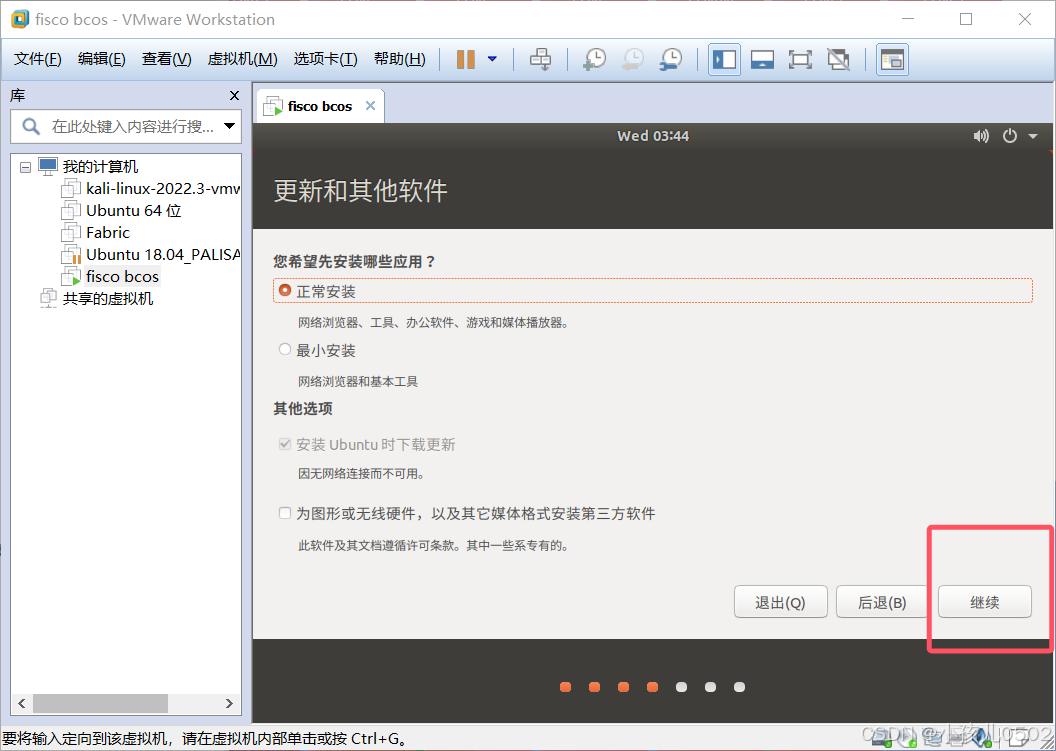Click the 继续 button
Image resolution: width=1056 pixels, height=751 pixels.
click(985, 602)
